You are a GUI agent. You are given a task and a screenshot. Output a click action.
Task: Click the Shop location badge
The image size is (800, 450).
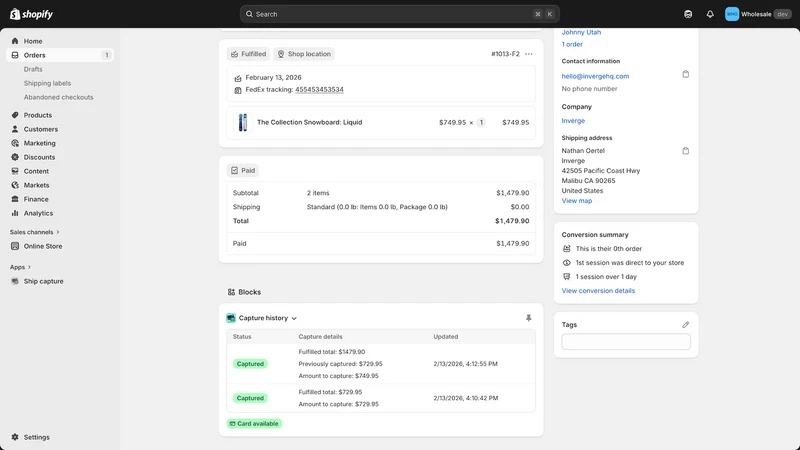click(304, 54)
